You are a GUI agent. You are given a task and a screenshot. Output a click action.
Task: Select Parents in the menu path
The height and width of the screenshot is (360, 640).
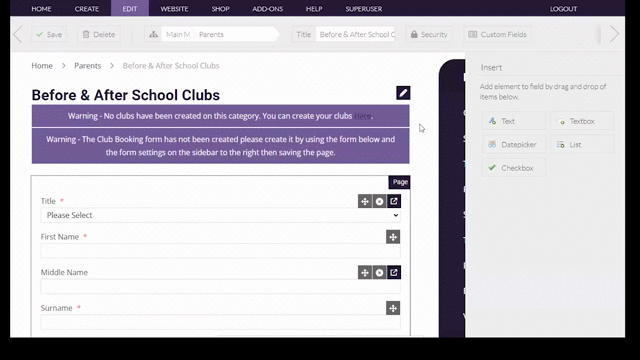211,35
